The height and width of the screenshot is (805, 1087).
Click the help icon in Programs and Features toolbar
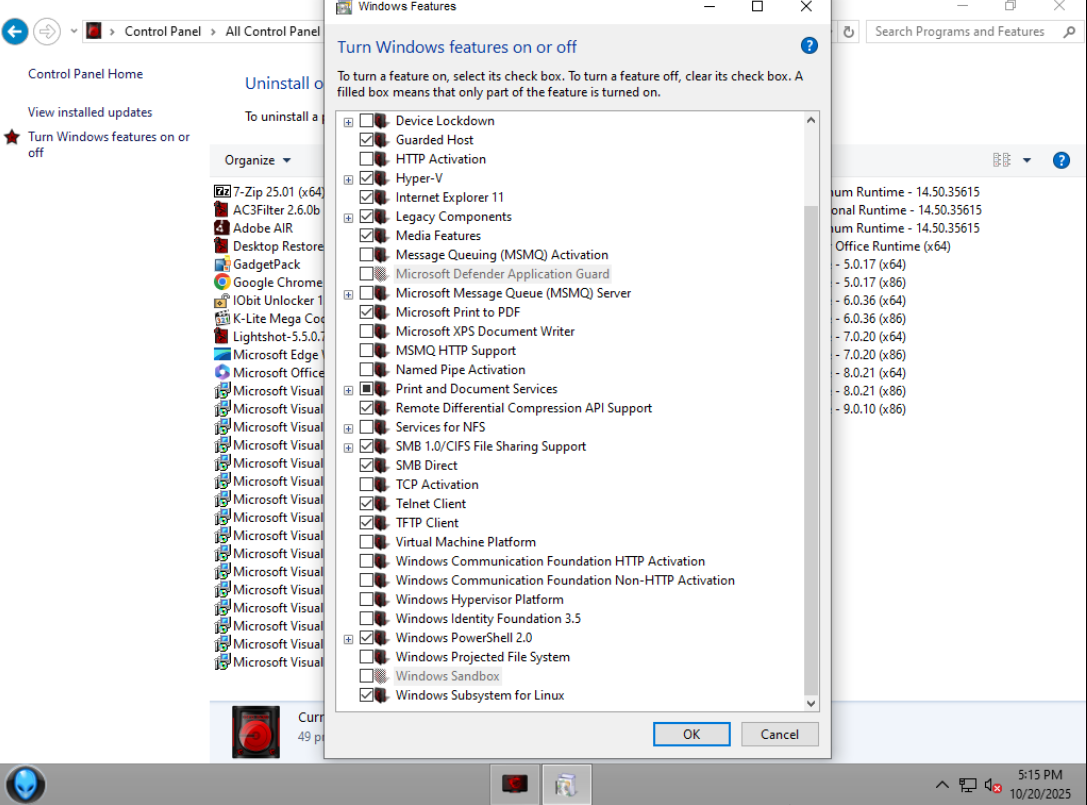coord(1061,160)
